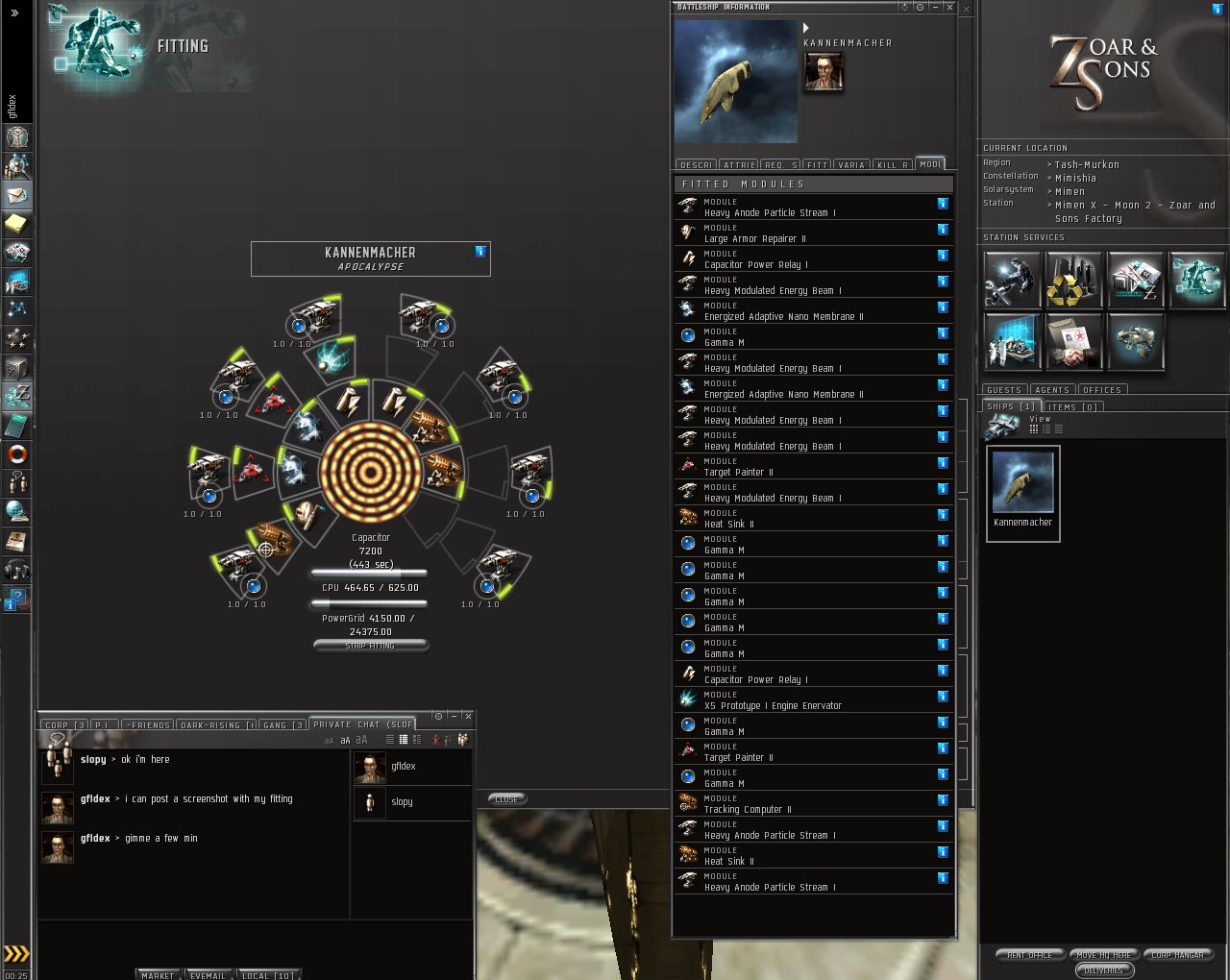Click the sidebar calculator icon
The width and height of the screenshot is (1230, 980).
17,426
